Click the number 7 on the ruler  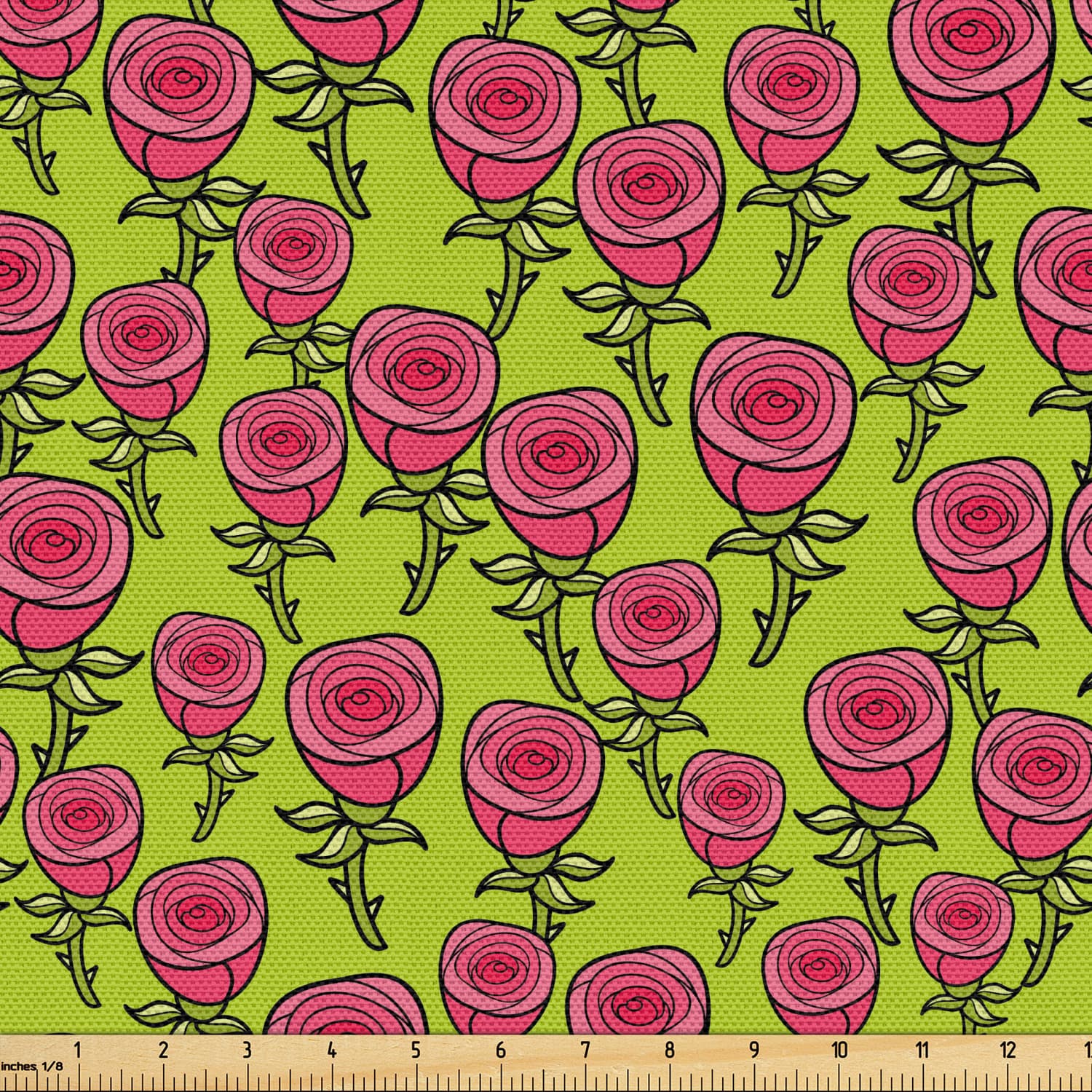point(585,1051)
